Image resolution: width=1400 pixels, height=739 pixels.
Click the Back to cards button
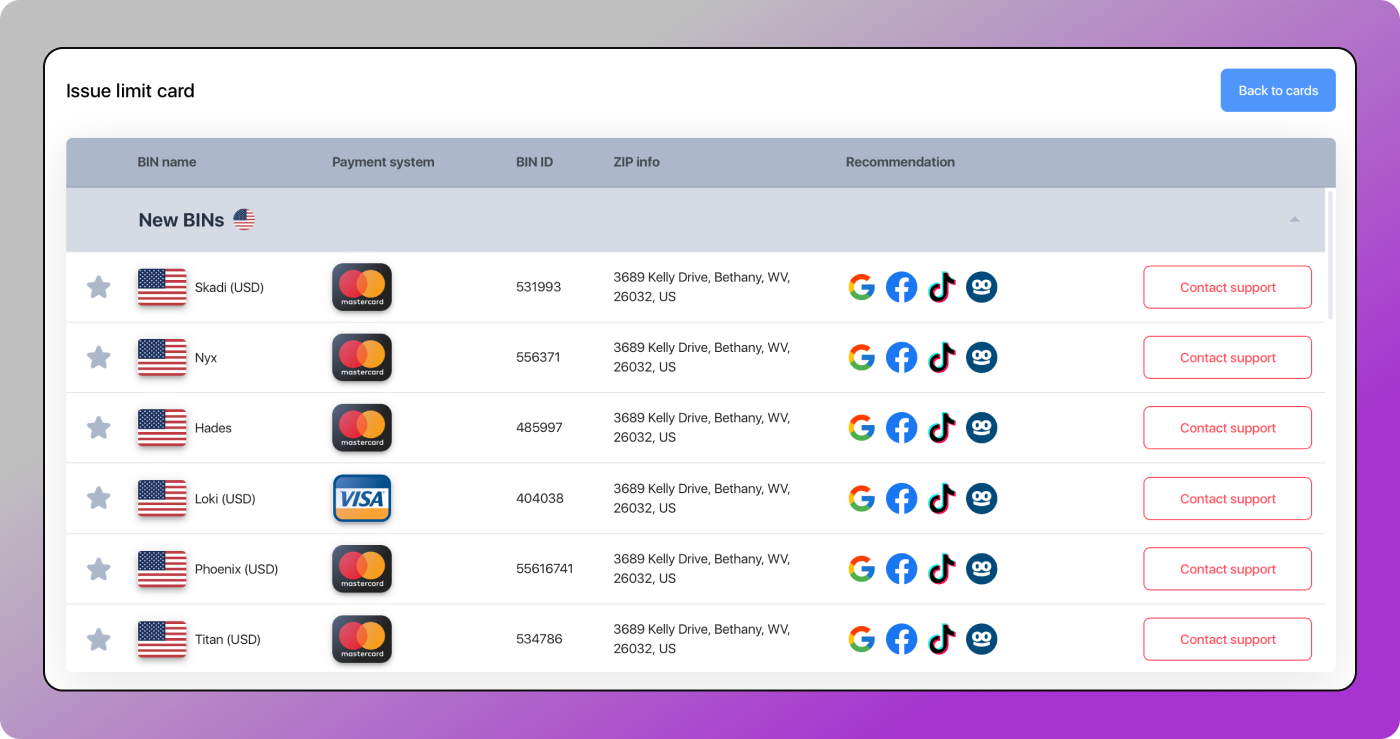(1277, 90)
